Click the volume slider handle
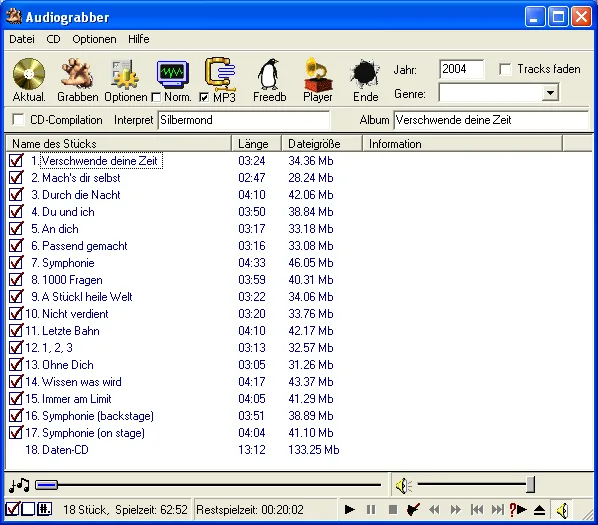The width and height of the screenshot is (598, 525). click(530, 485)
